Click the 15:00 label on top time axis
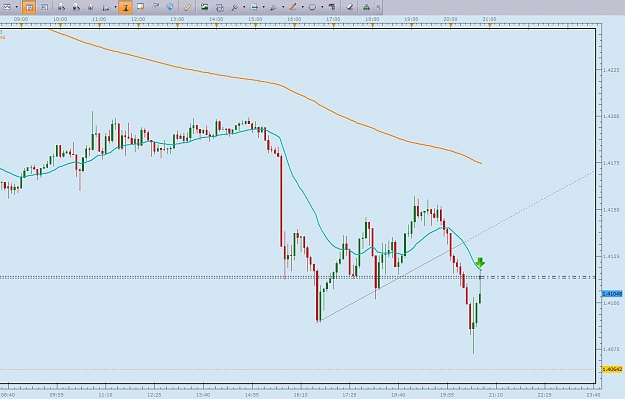625x399 pixels. tap(255, 19)
